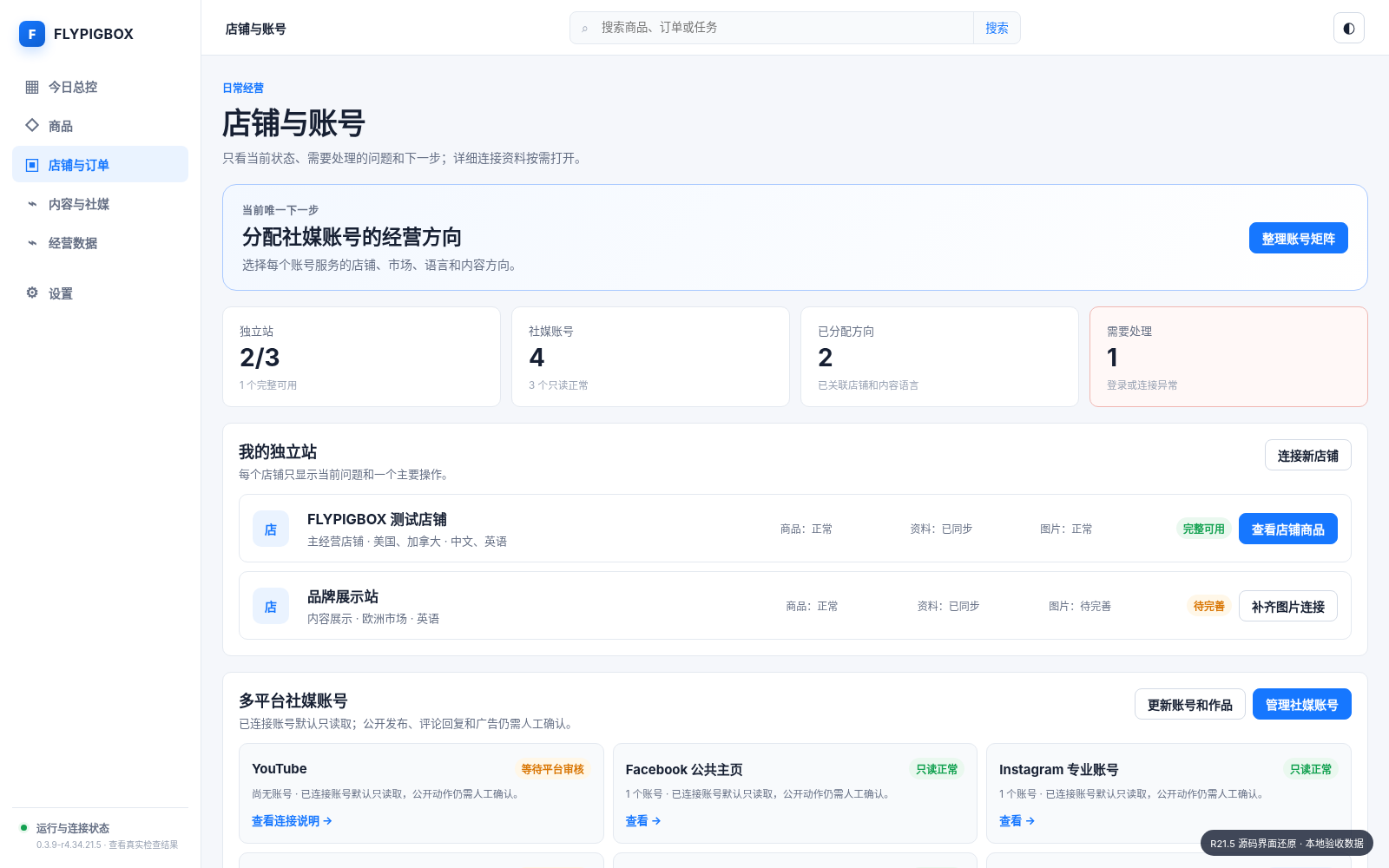Open 设置 from the sidebar
Viewport: 1389px width, 868px height.
click(100, 293)
